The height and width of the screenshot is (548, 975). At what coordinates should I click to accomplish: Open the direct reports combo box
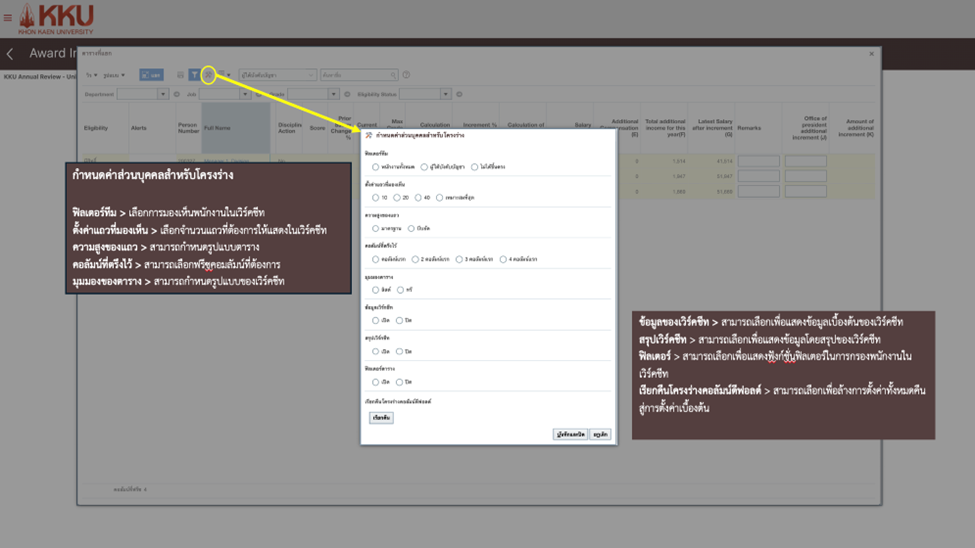(277, 75)
